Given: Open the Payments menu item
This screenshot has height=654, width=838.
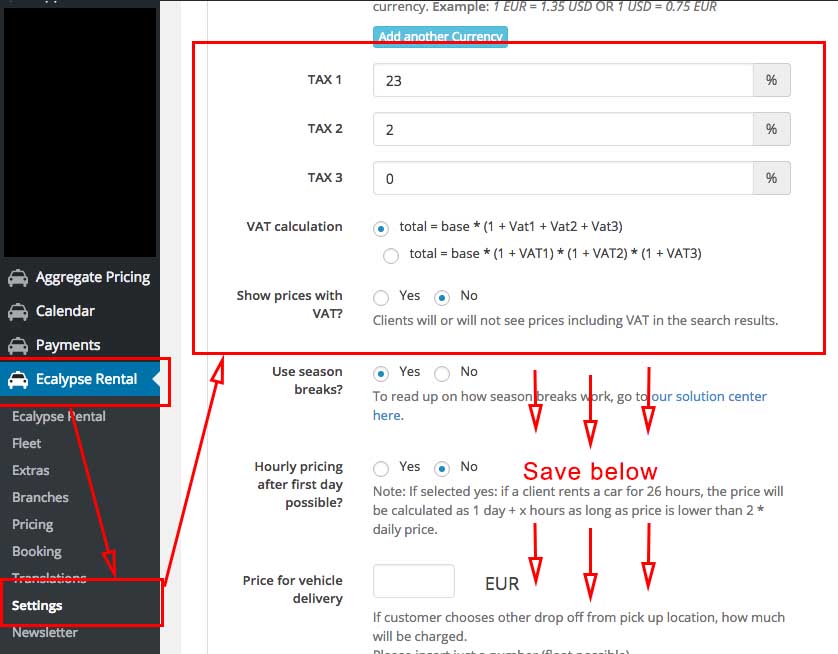Looking at the screenshot, I should pyautogui.click(x=68, y=345).
